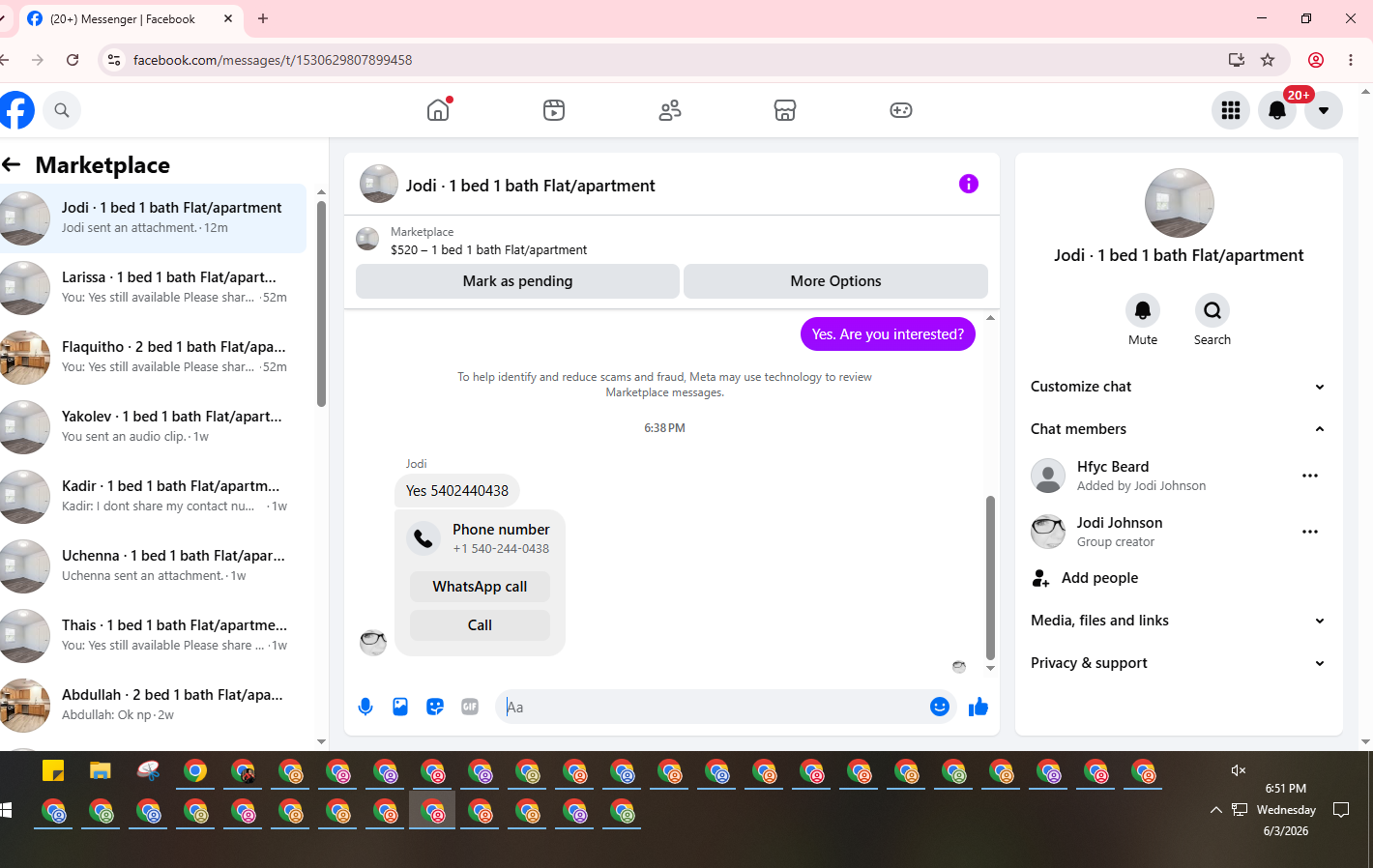Click the More Options button
This screenshot has width=1373, height=868.
pos(835,281)
